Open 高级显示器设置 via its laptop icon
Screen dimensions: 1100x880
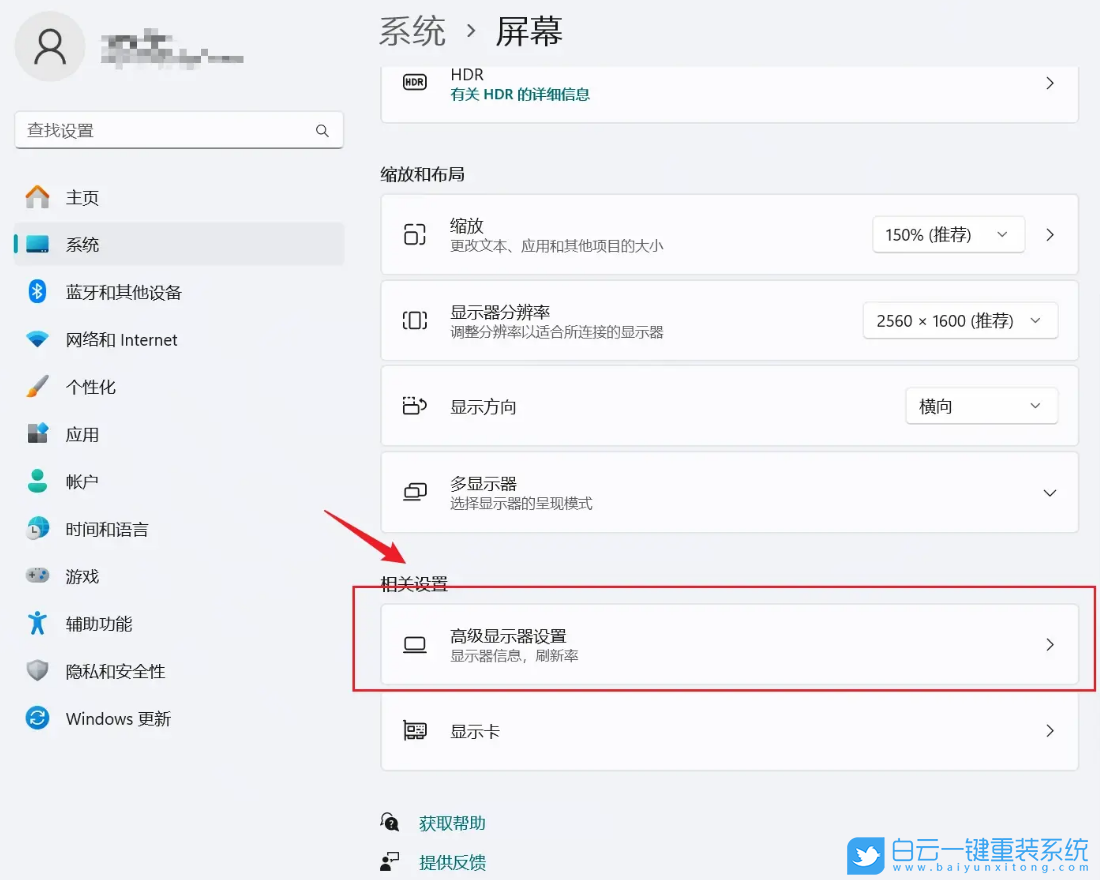tap(414, 644)
